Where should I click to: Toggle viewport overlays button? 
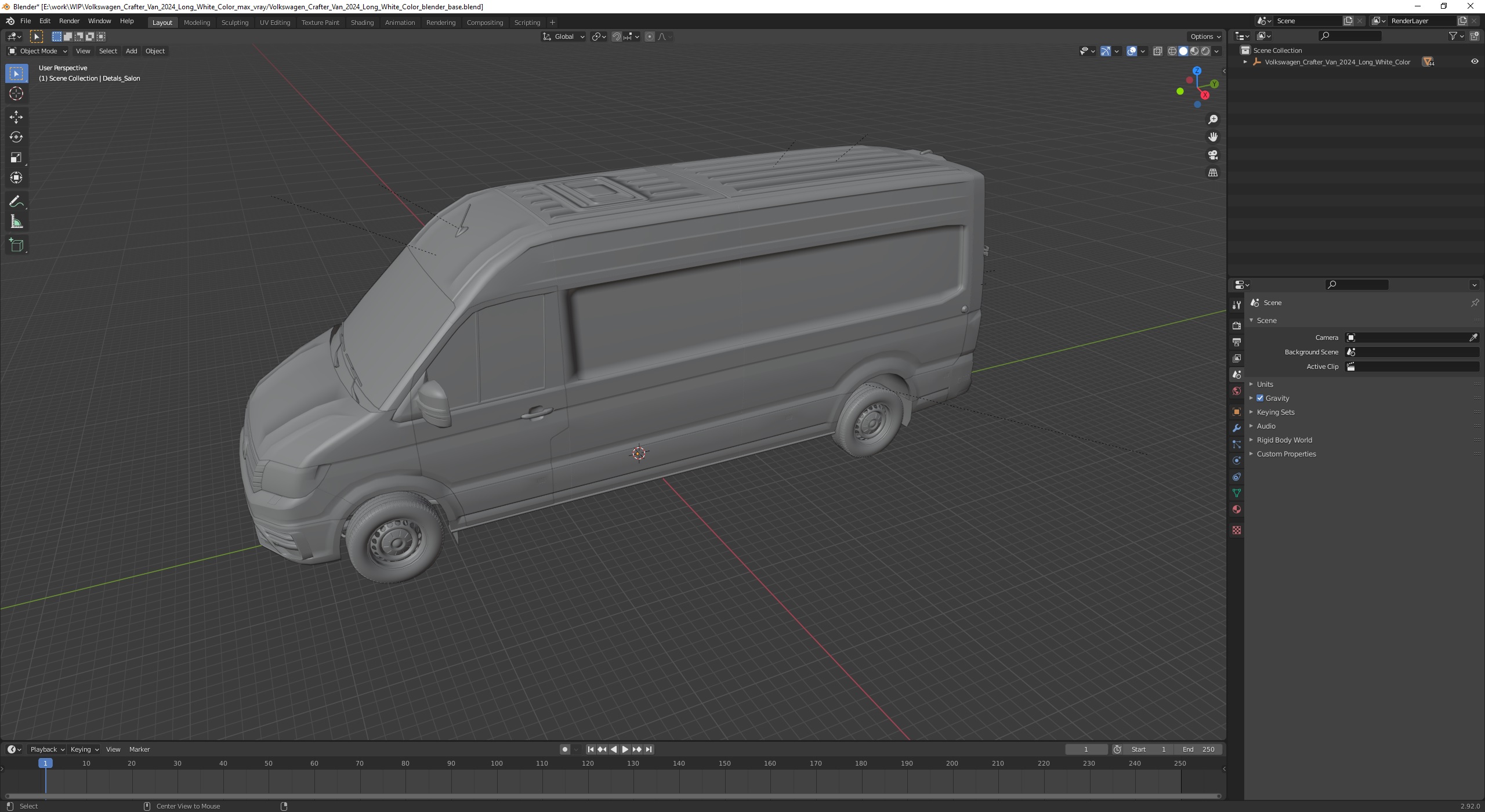pyautogui.click(x=1132, y=51)
